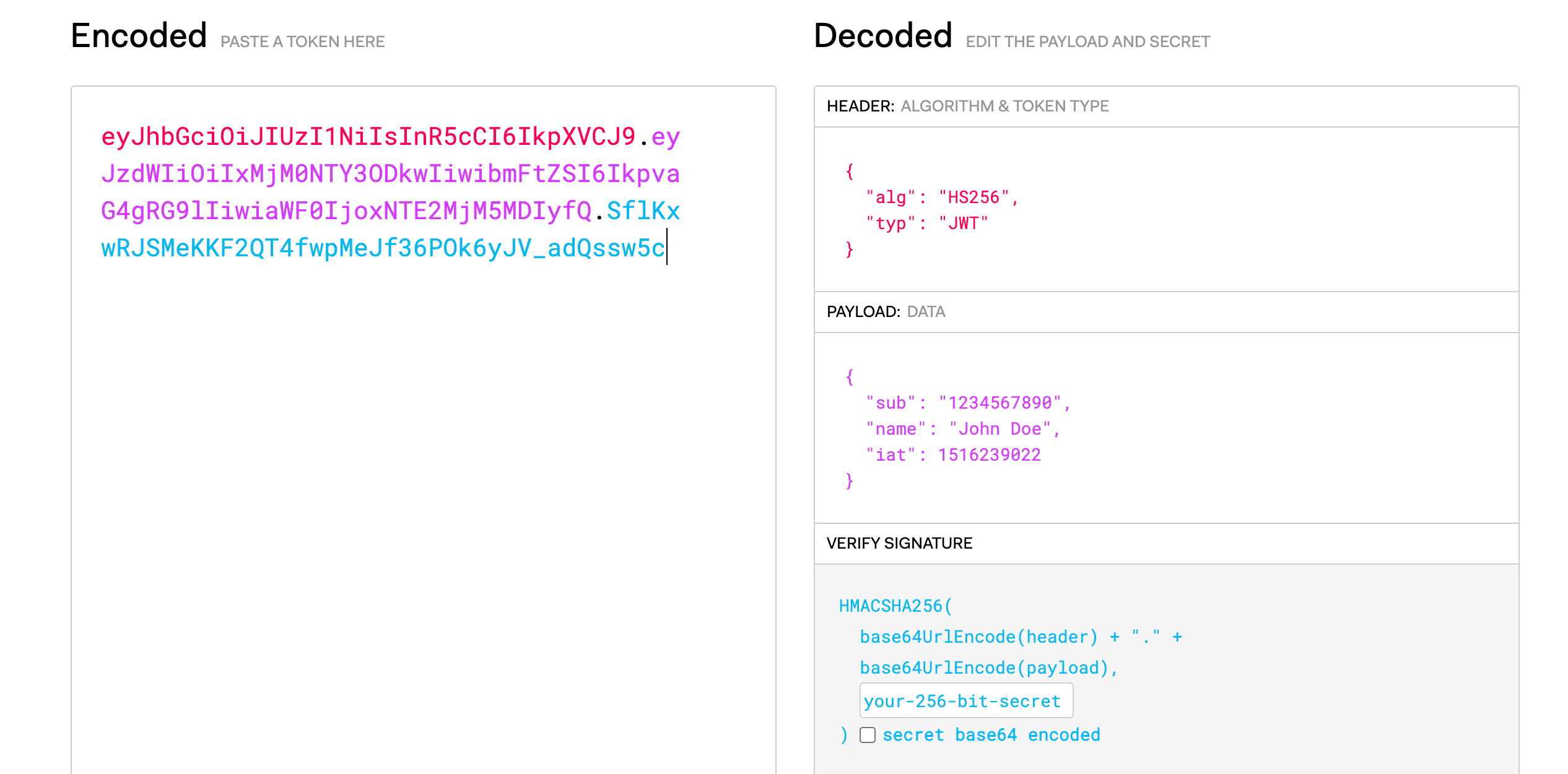Click the HMACSHA256( text in signature panel
The image size is (1568, 774).
[895, 606]
